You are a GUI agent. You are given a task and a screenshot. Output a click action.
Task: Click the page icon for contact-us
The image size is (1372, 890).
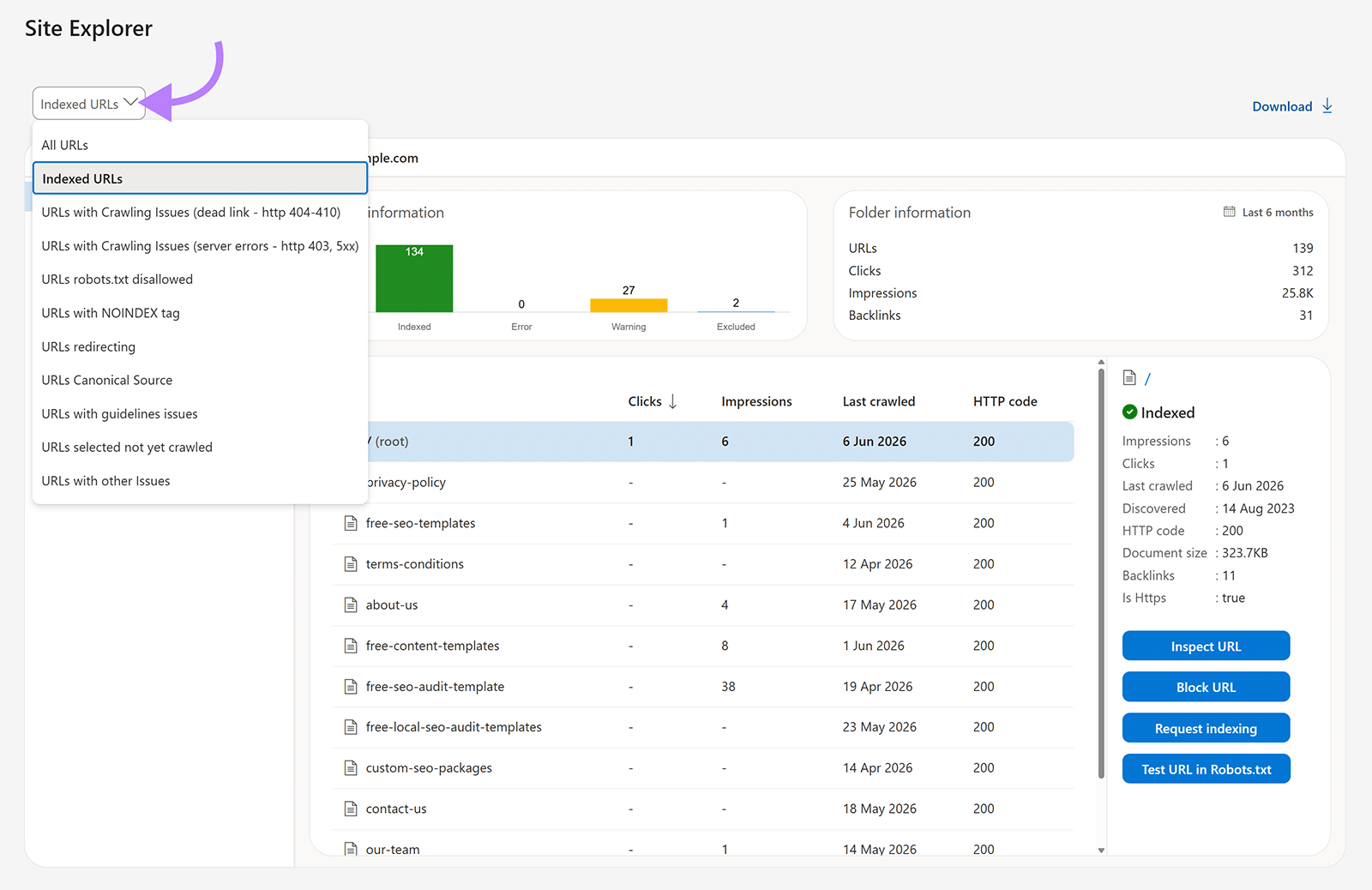pos(351,809)
